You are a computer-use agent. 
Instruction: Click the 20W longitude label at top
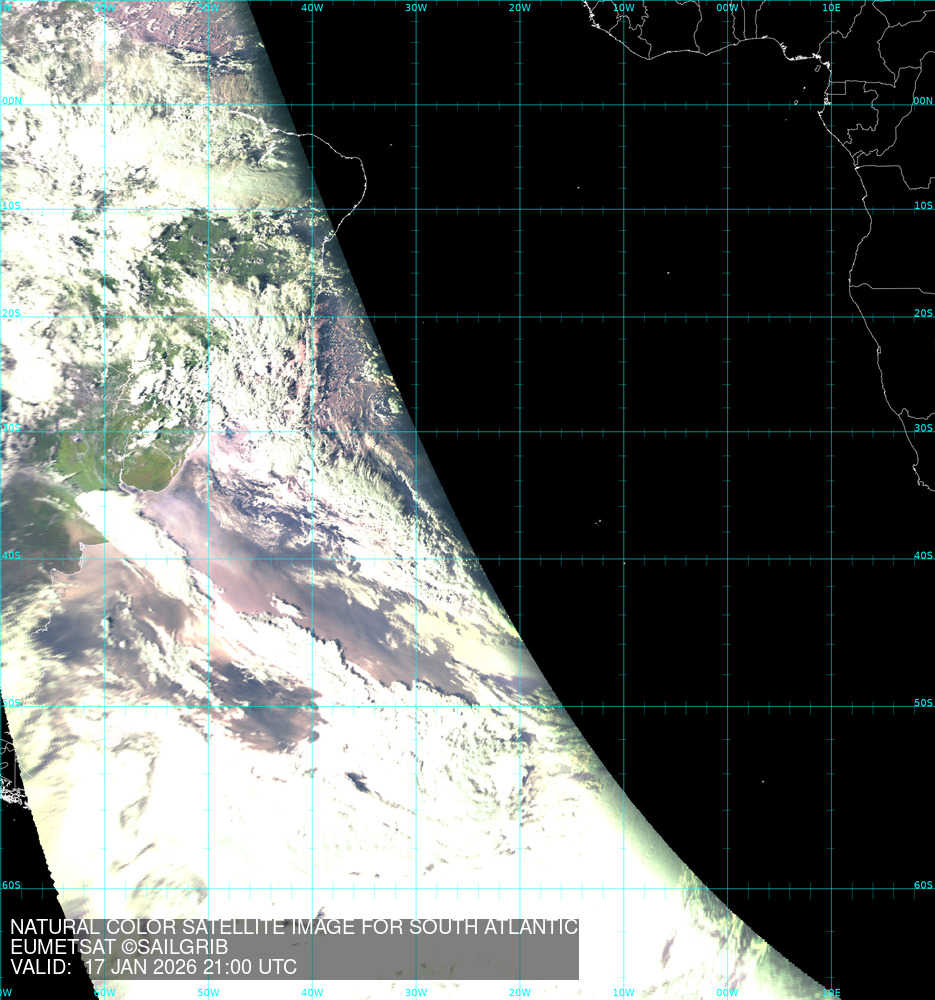point(519,7)
